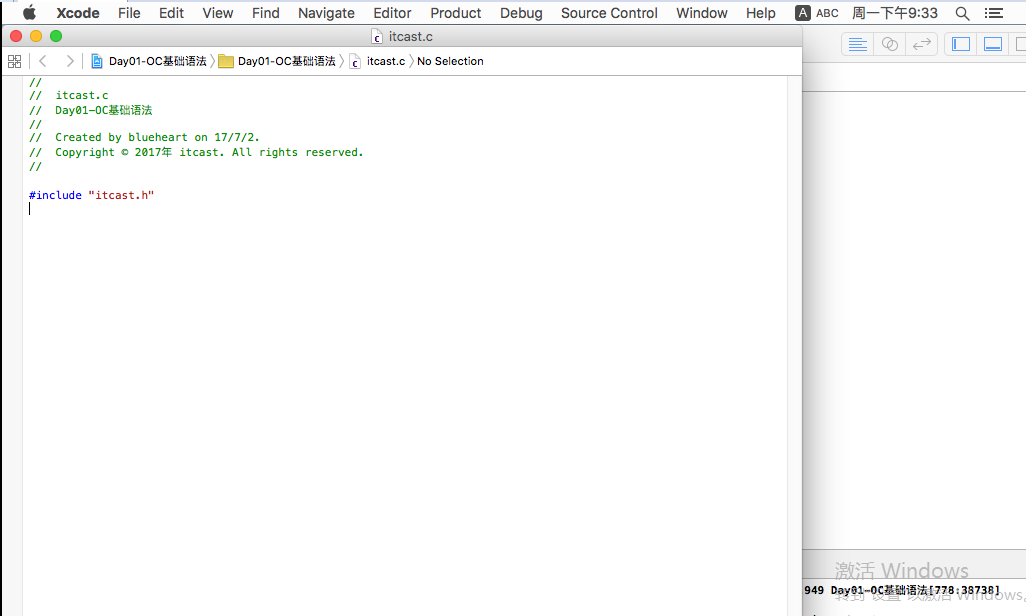Viewport: 1026px width, 616px height.
Task: Click the input source A icon
Action: (x=802, y=13)
